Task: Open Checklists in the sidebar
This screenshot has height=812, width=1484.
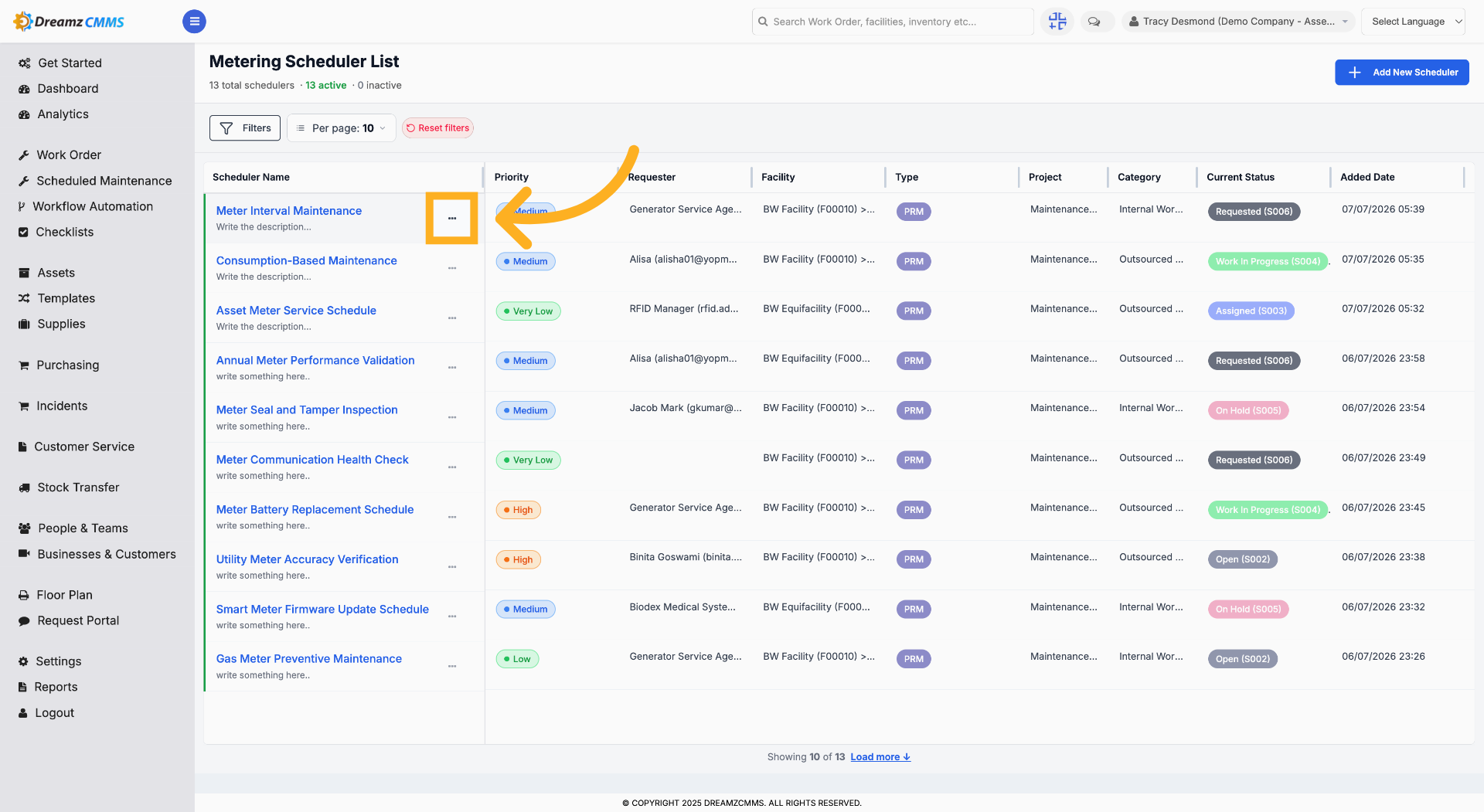Action: (x=65, y=232)
